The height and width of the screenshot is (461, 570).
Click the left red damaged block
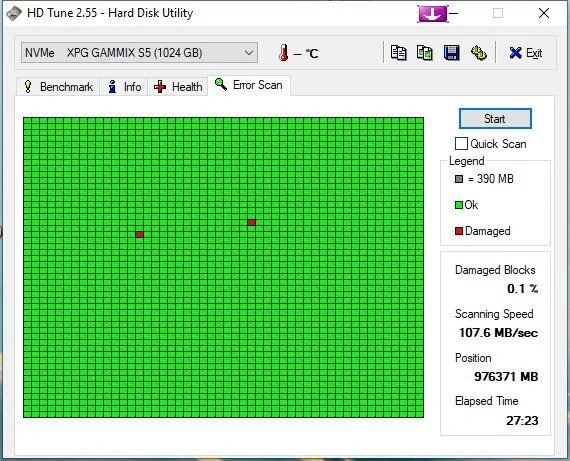[140, 234]
